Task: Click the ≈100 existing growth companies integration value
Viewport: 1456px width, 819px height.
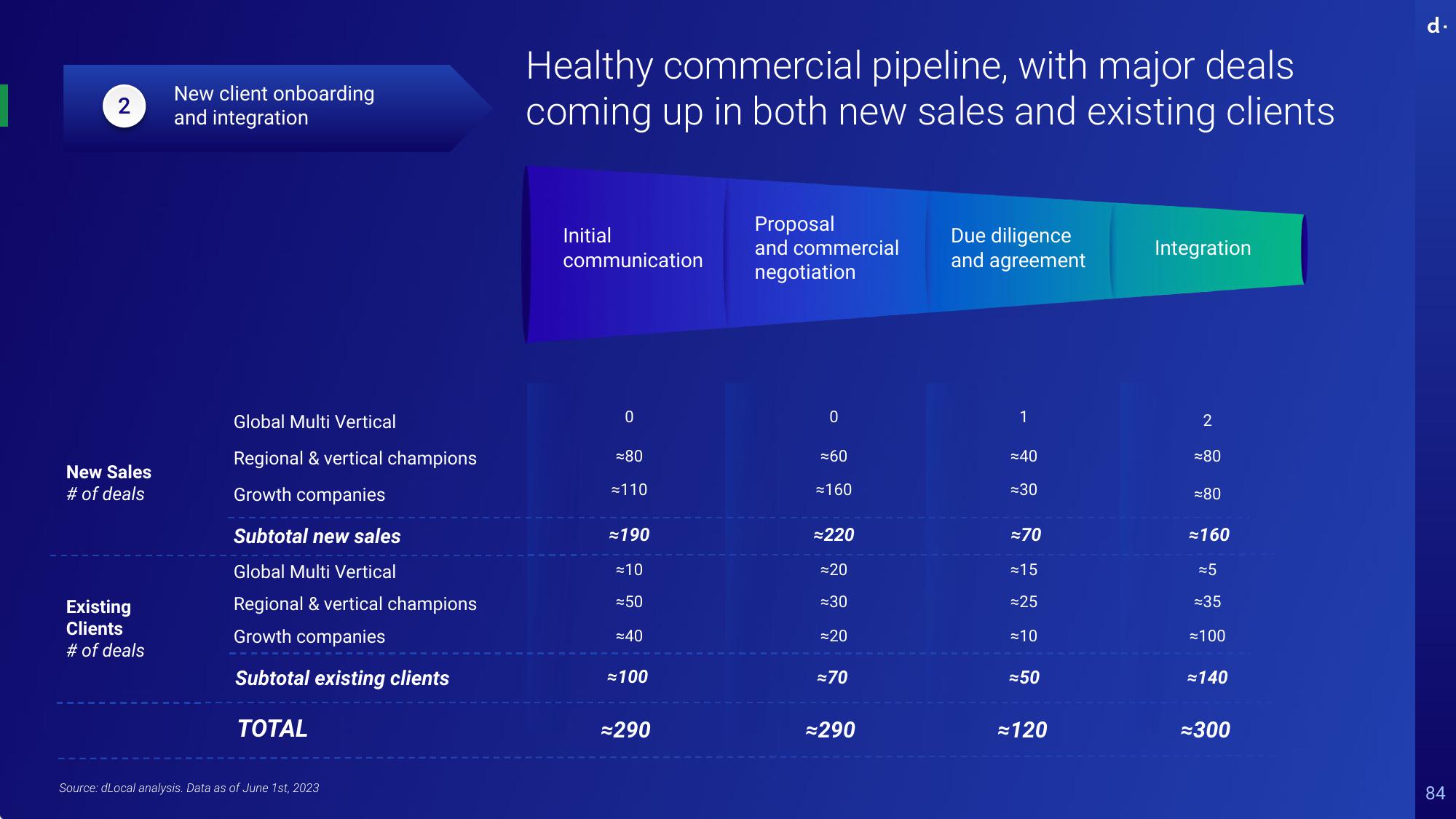Action: coord(1207,636)
